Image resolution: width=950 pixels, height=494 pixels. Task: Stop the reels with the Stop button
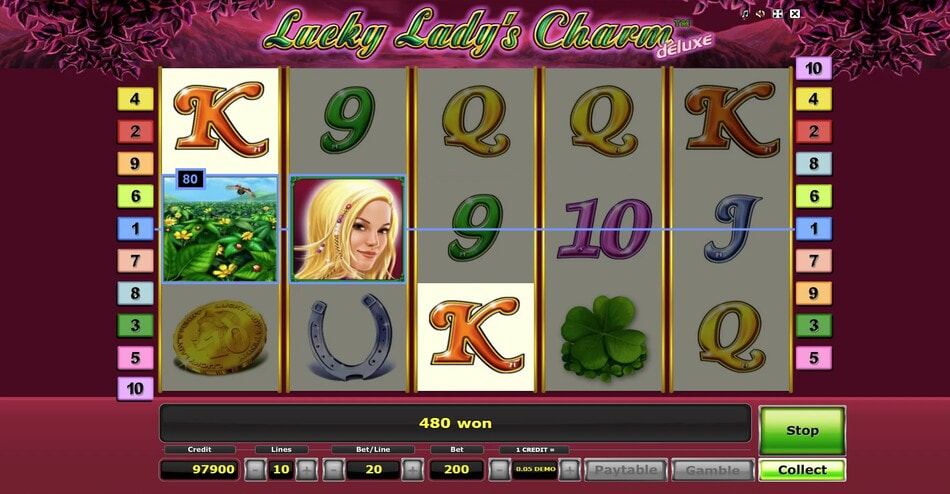click(x=802, y=430)
